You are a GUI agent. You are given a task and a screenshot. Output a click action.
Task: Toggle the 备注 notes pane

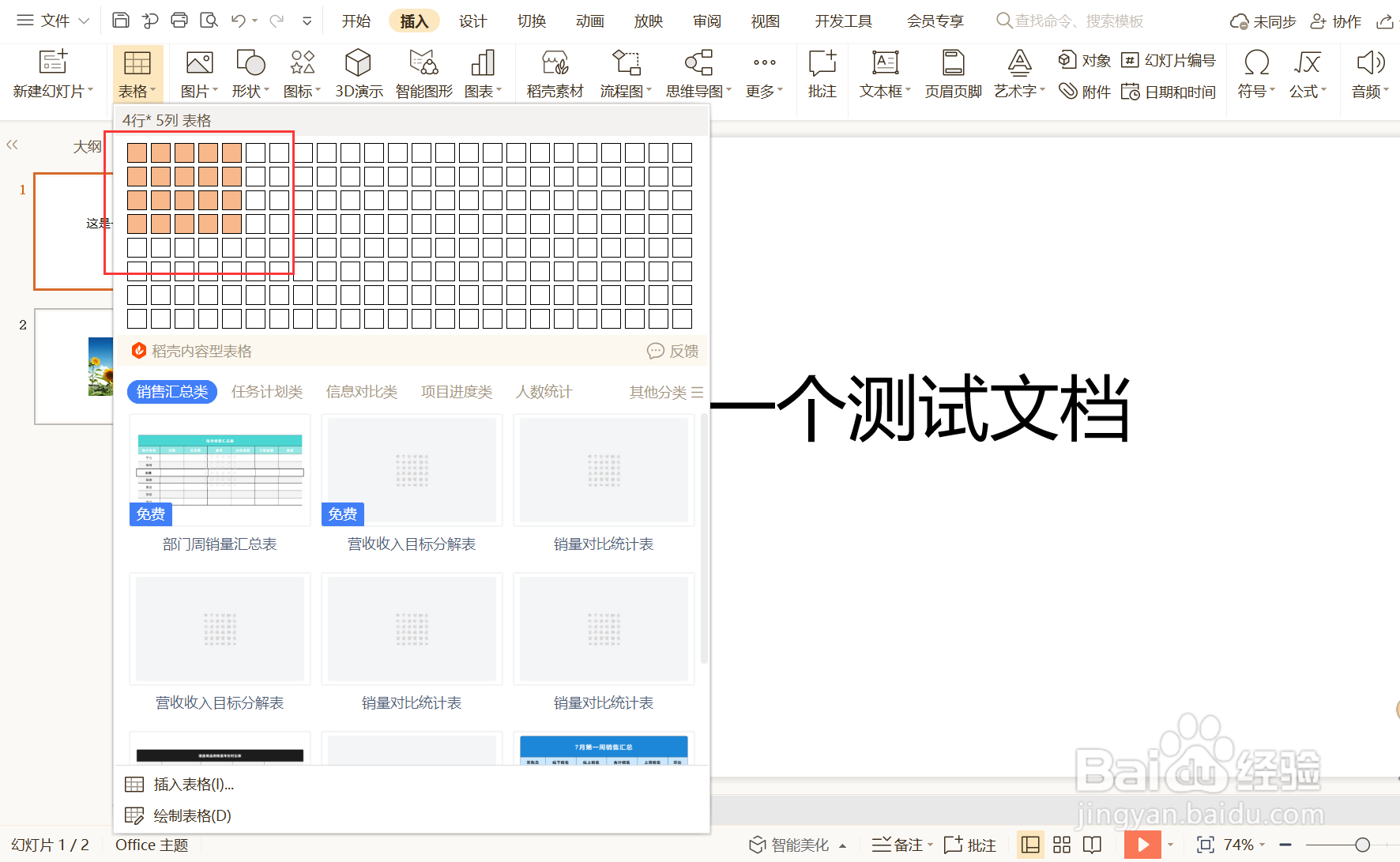pyautogui.click(x=898, y=845)
